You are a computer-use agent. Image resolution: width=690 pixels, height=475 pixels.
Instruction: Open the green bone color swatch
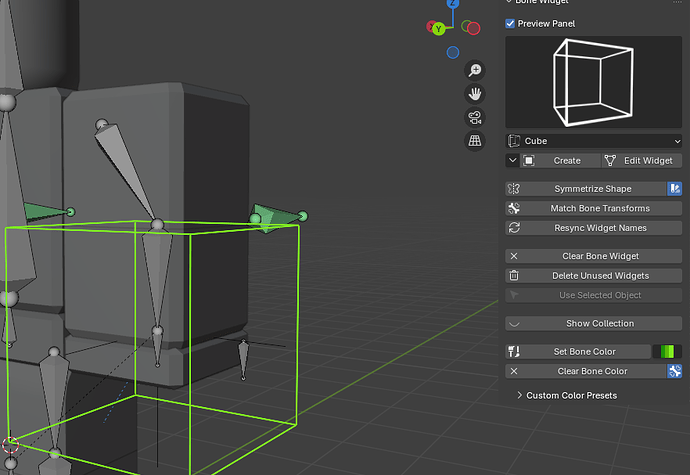click(667, 352)
